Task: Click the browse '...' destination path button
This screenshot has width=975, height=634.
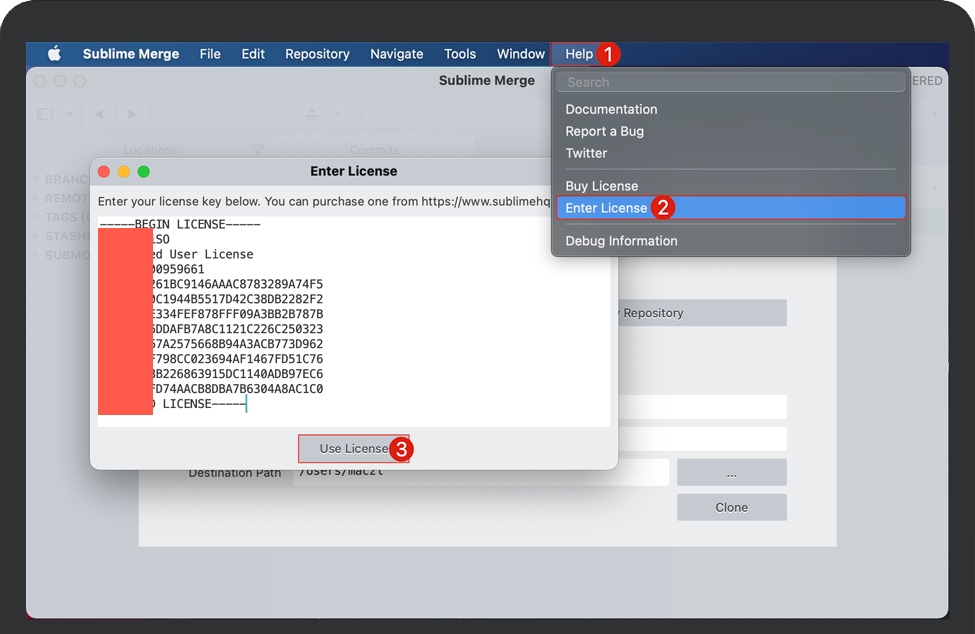Action: pyautogui.click(x=731, y=474)
